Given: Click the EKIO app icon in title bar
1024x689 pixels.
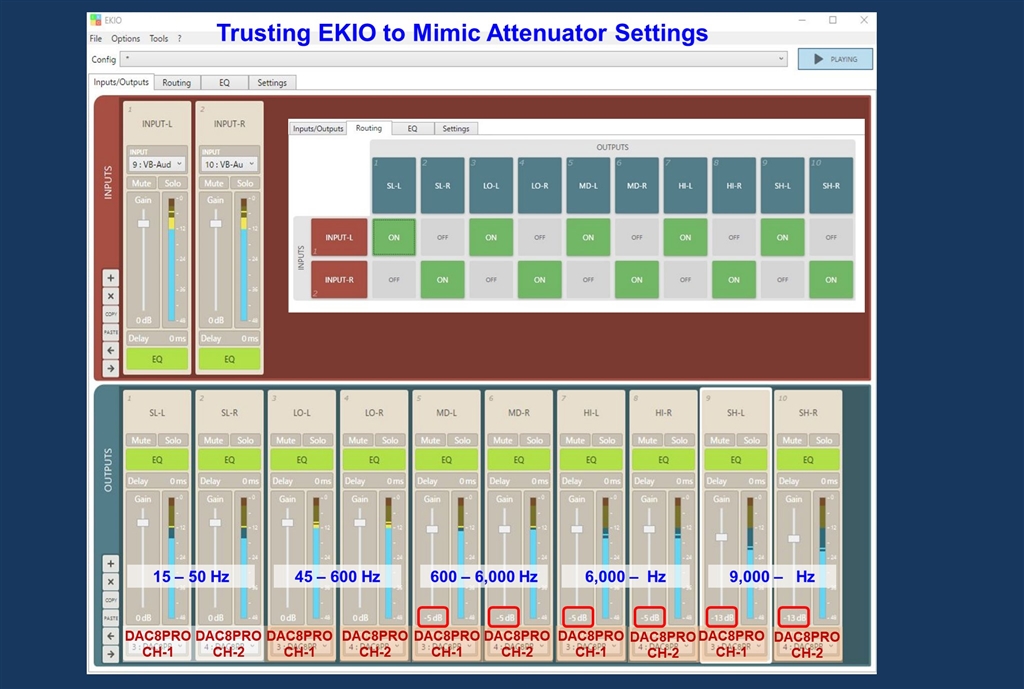Looking at the screenshot, I should (96, 20).
